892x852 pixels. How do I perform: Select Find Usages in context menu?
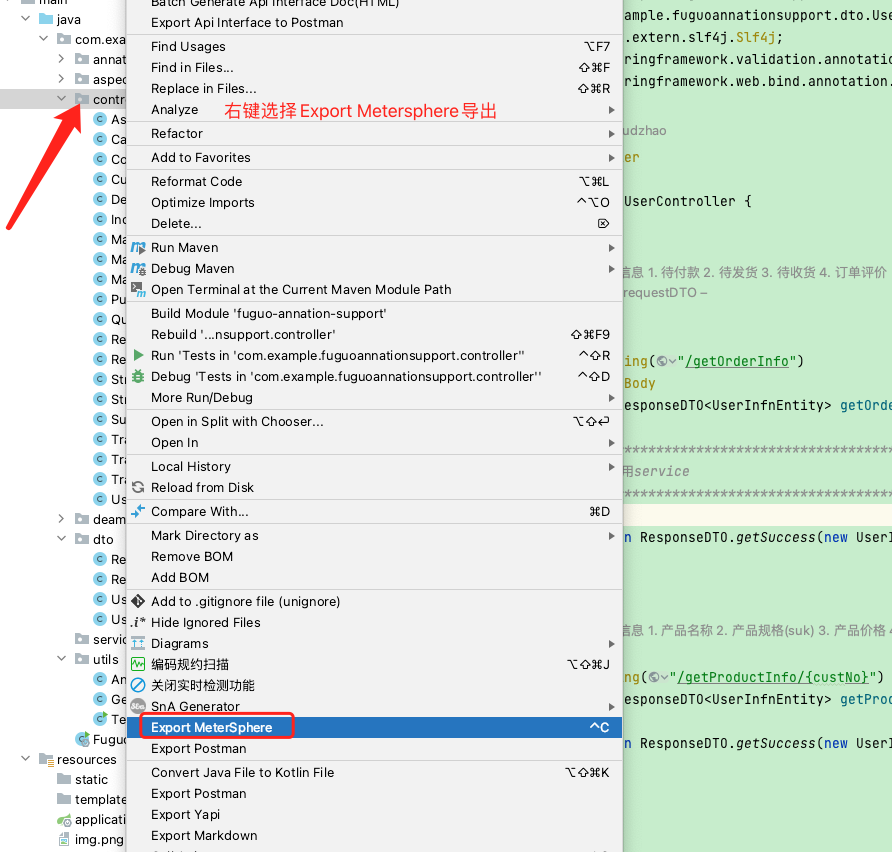point(374,47)
